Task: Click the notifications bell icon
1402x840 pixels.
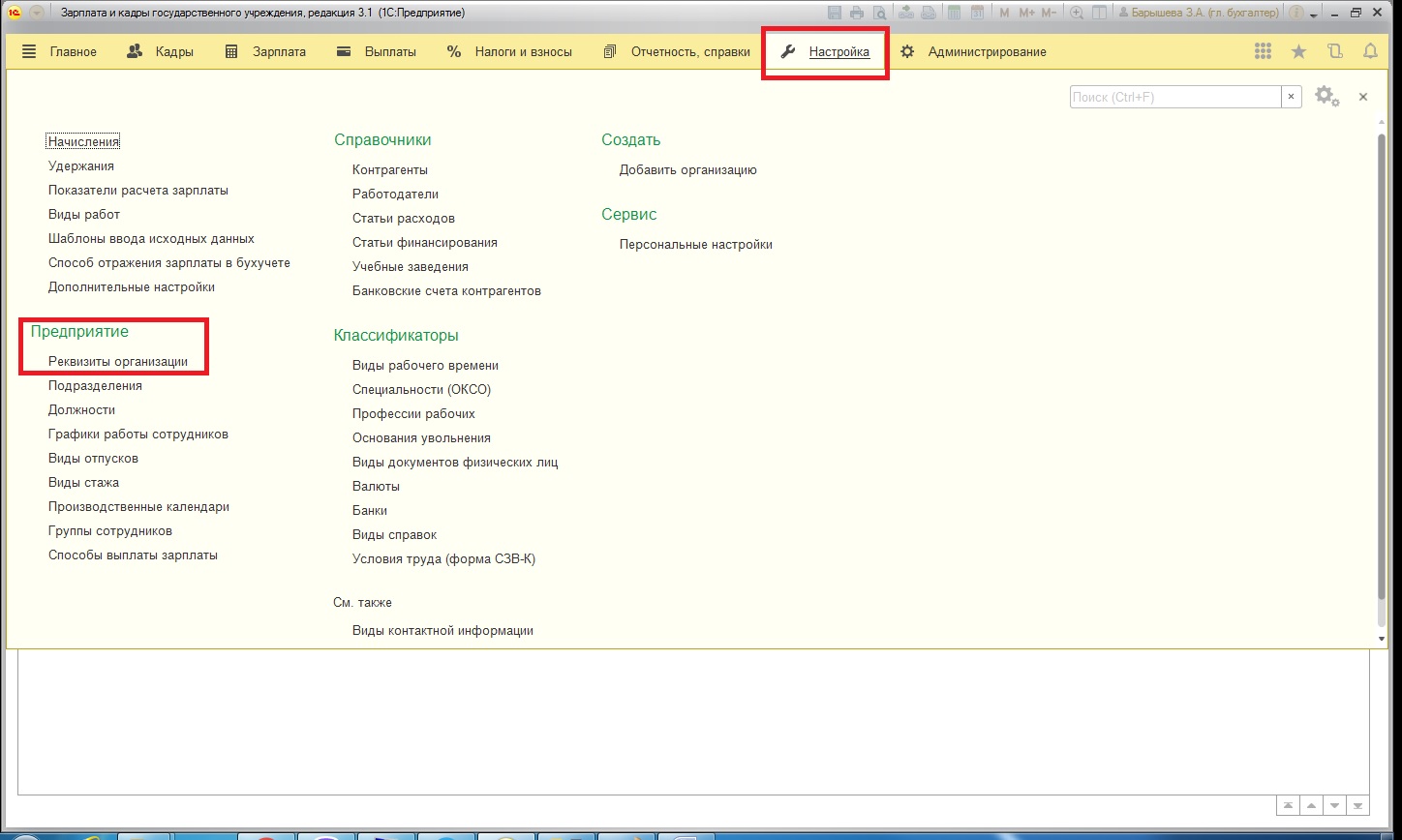Action: click(x=1370, y=52)
